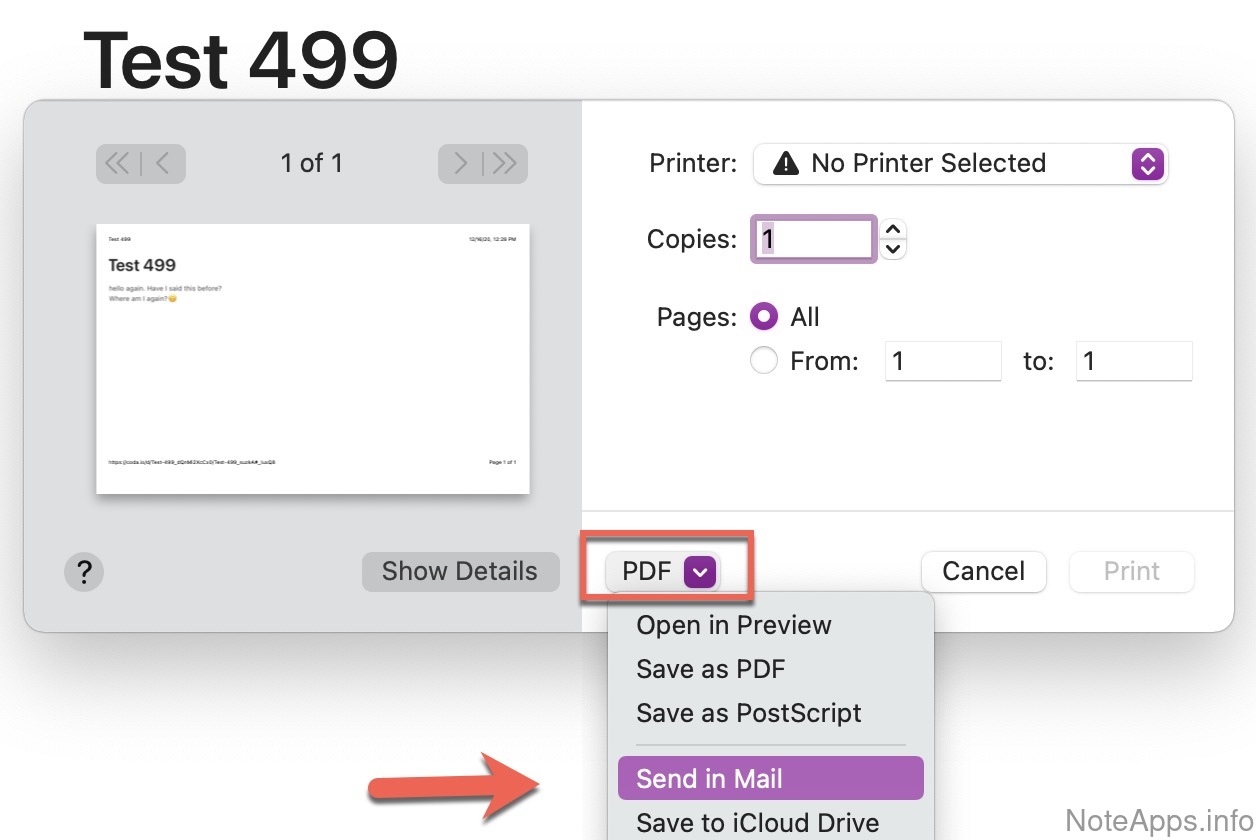
Task: Choose Open in Preview from PDF menu
Action: point(734,625)
